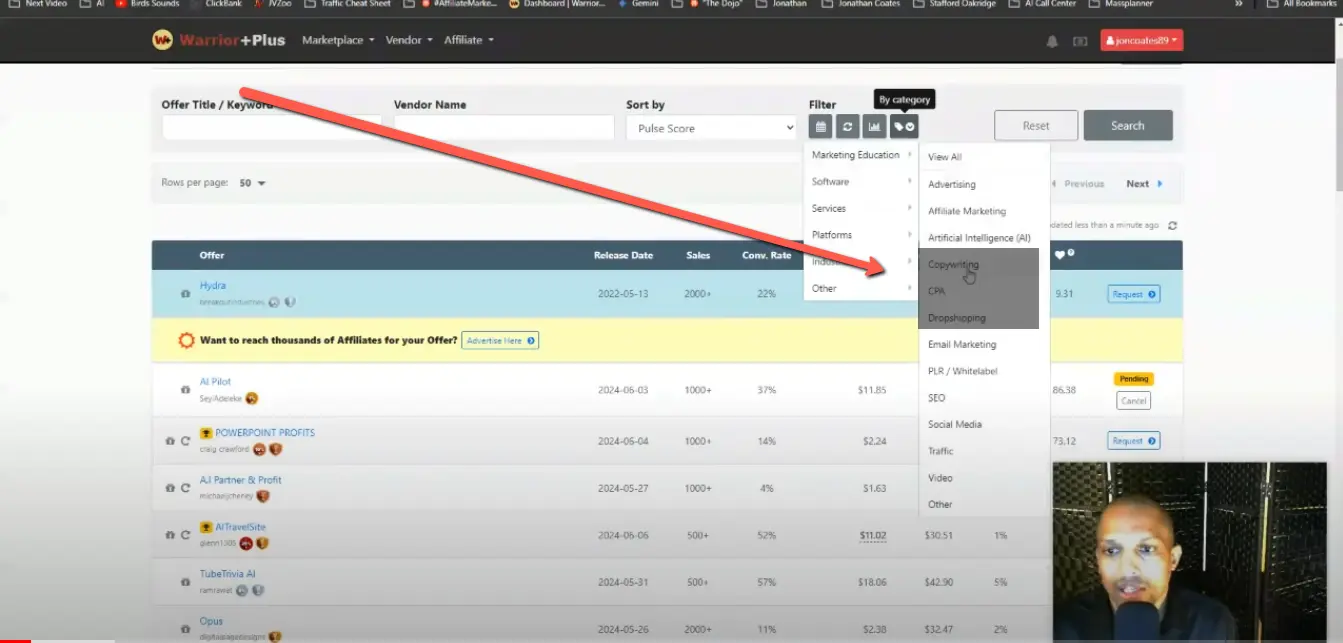This screenshot has width=1343, height=643.
Task: Expand the joncoates89 account menu
Action: 1141,39
